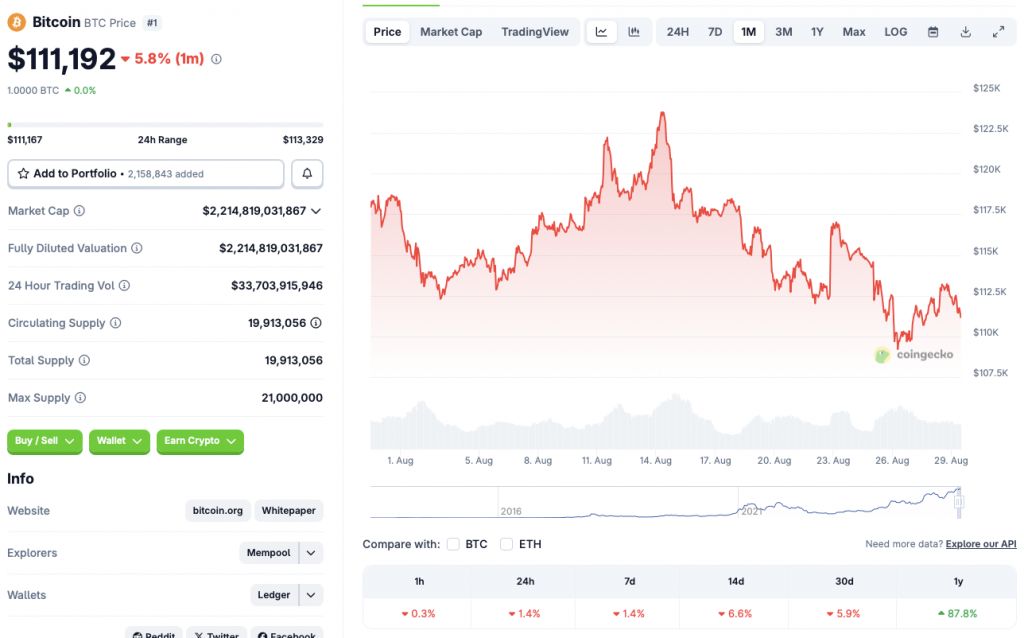This screenshot has height=638, width=1024.
Task: Click the 14. Aug peak on price chart
Action: (663, 114)
